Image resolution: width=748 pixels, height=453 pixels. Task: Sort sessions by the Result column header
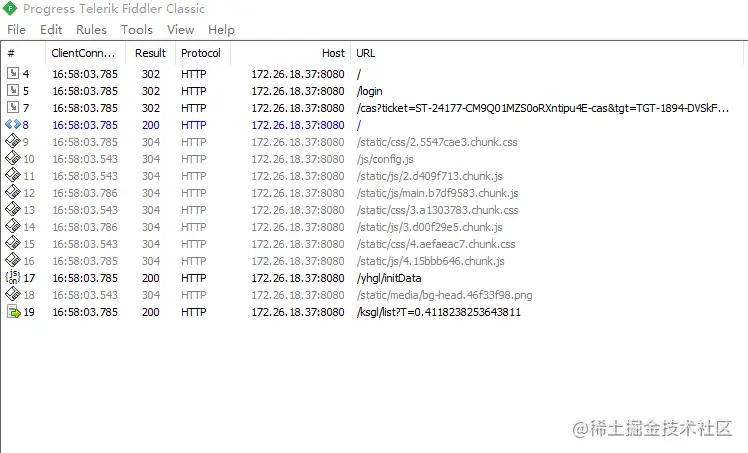150,53
